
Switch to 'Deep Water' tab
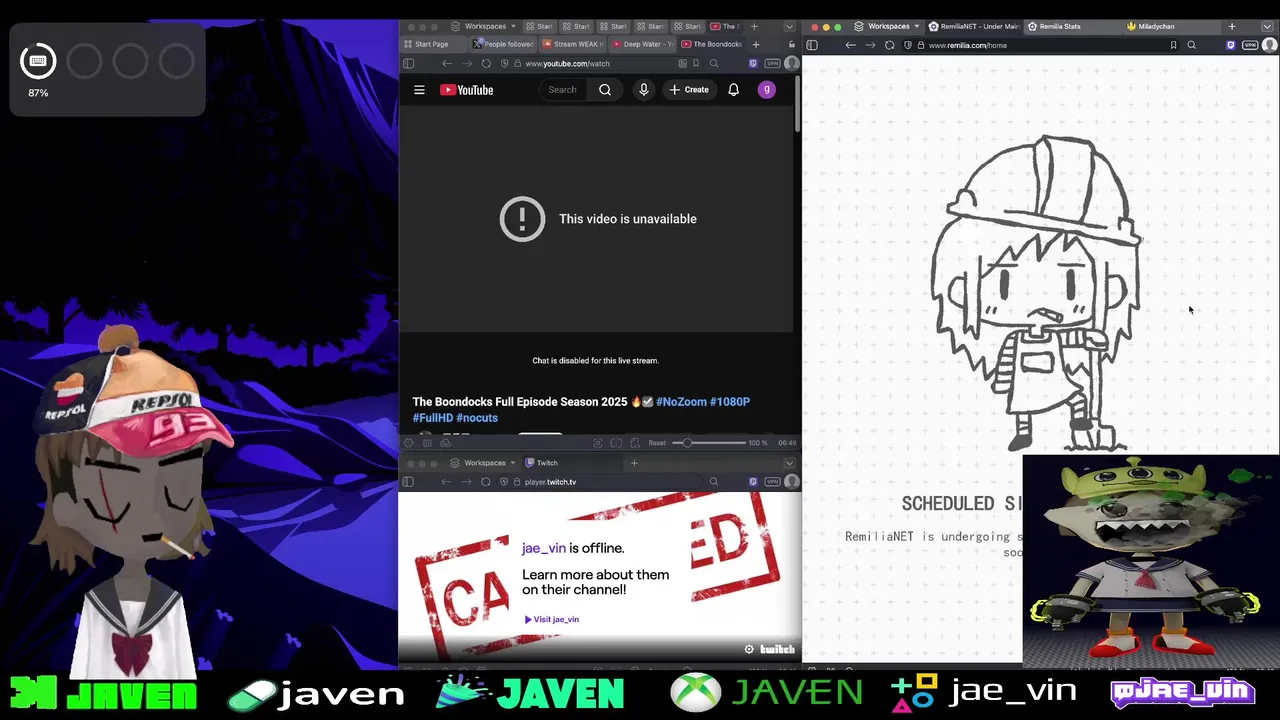[642, 44]
